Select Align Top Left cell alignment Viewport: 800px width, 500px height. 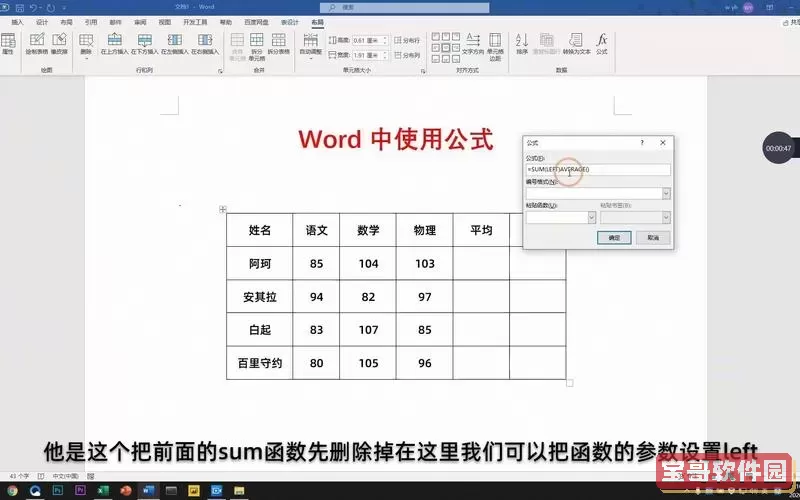point(435,37)
